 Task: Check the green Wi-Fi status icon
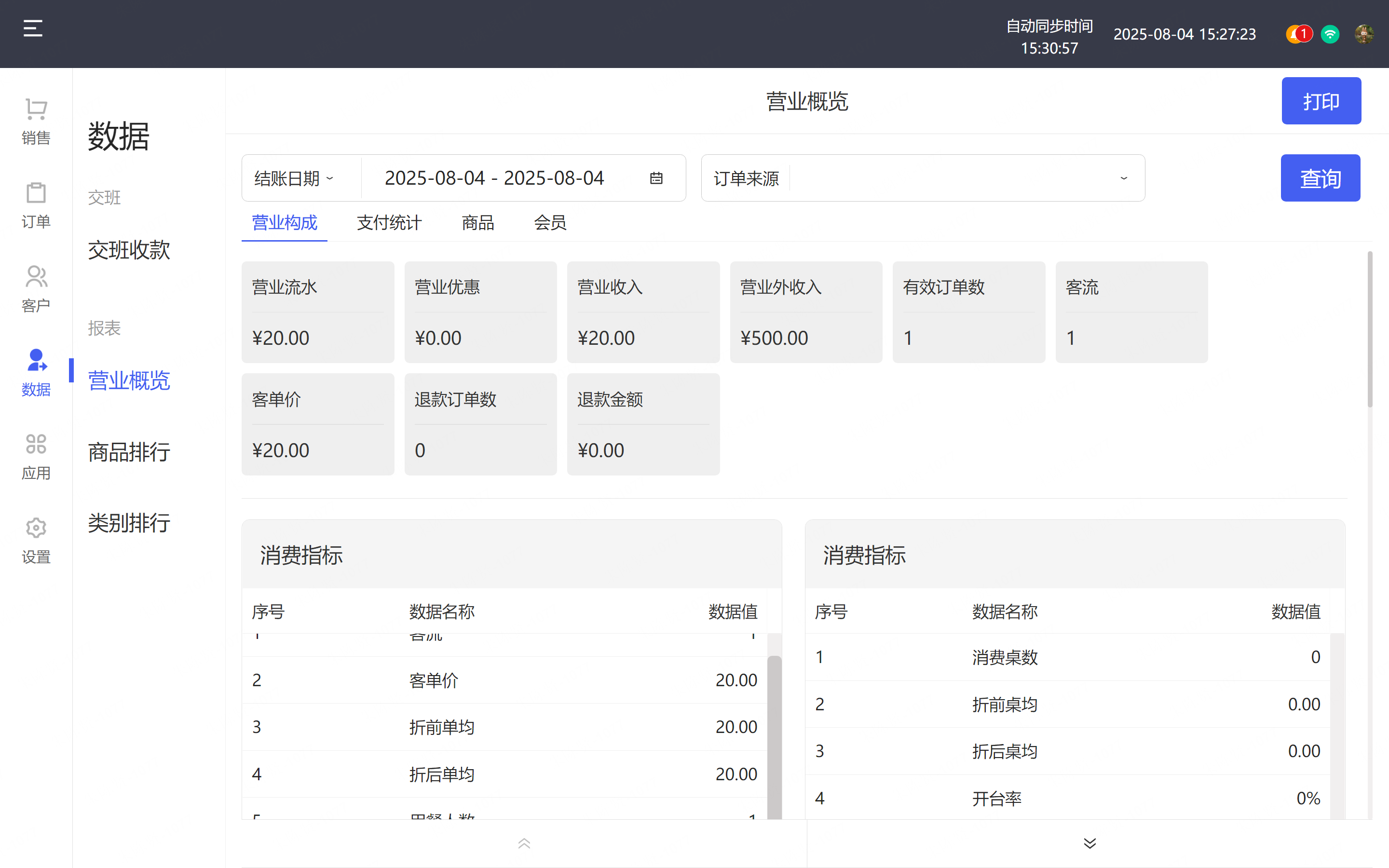coord(1330,34)
